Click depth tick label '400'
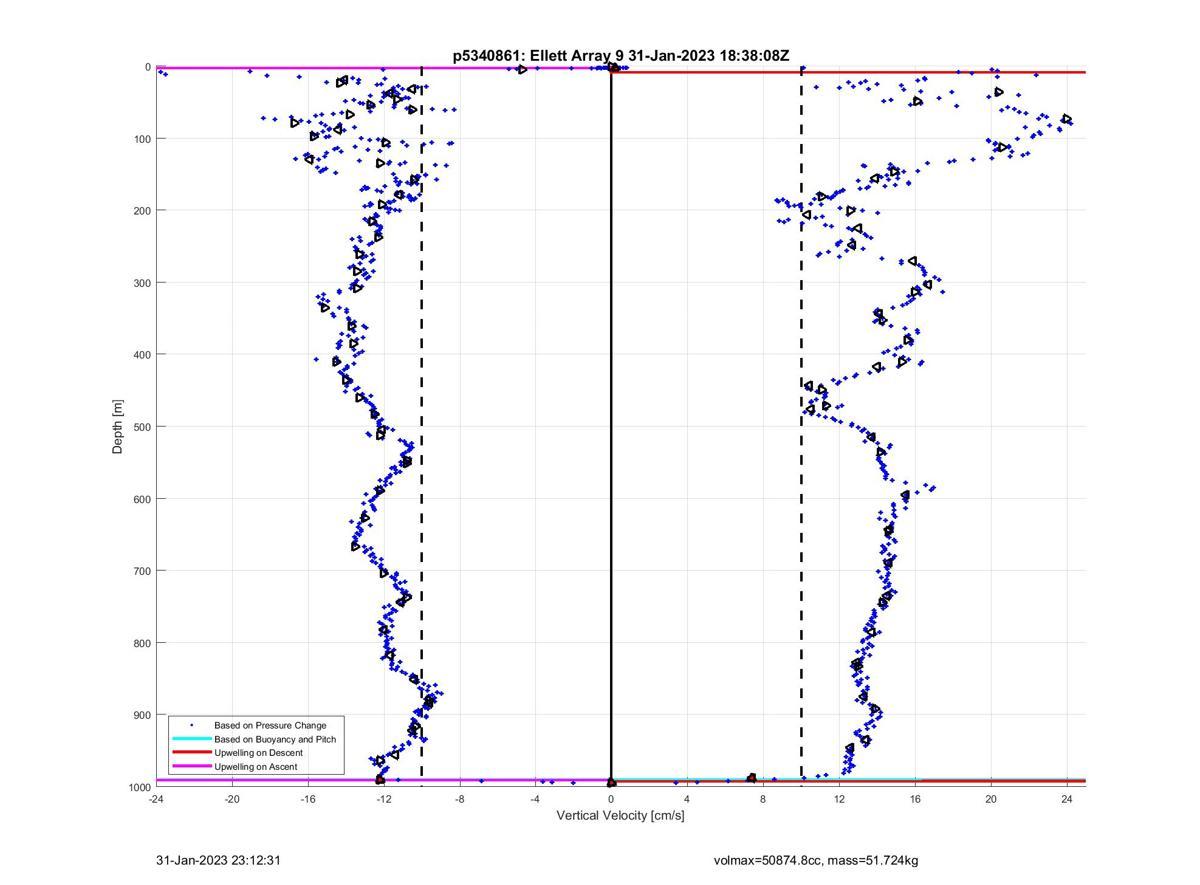 click(141, 355)
